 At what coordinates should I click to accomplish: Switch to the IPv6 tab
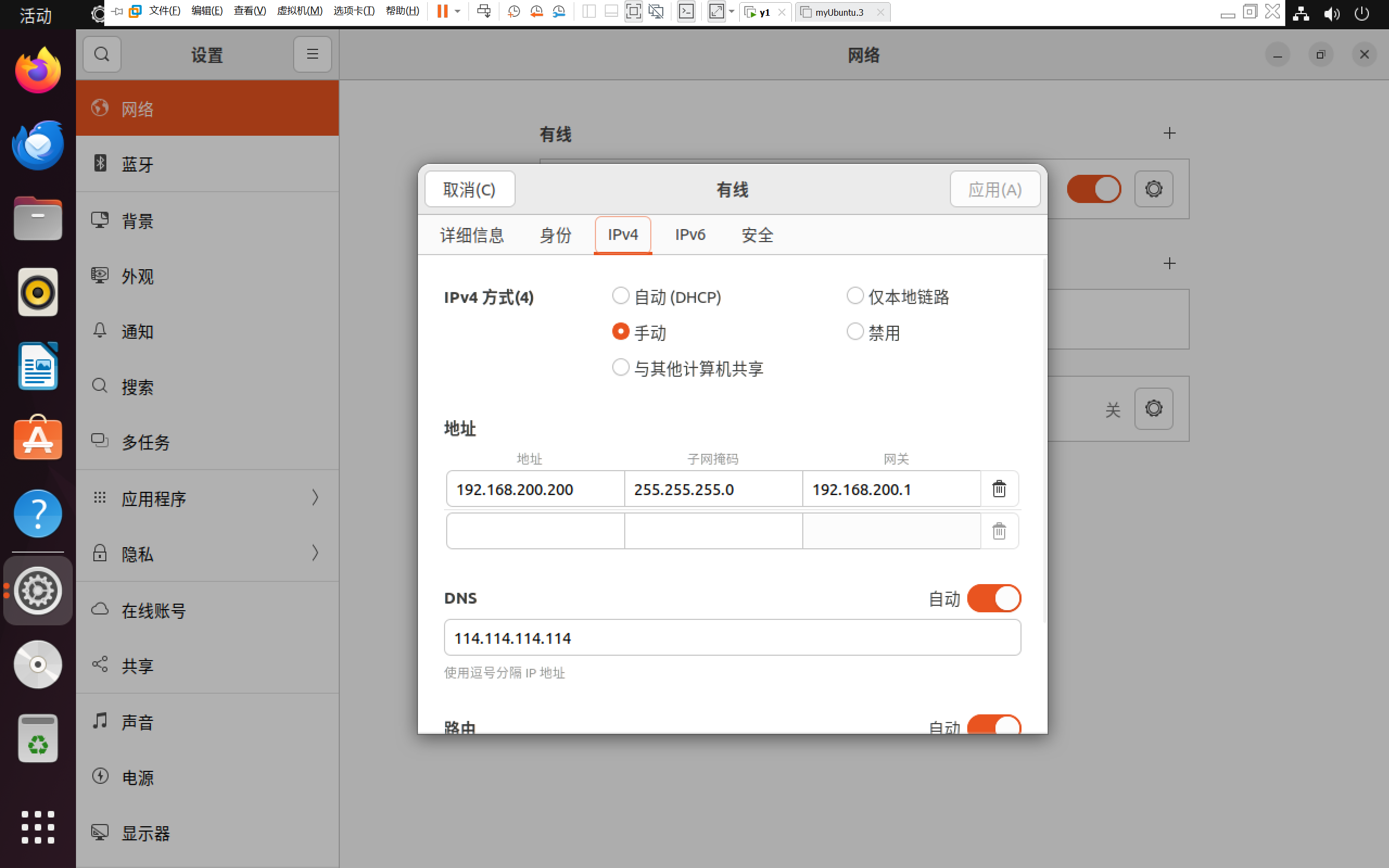click(690, 235)
